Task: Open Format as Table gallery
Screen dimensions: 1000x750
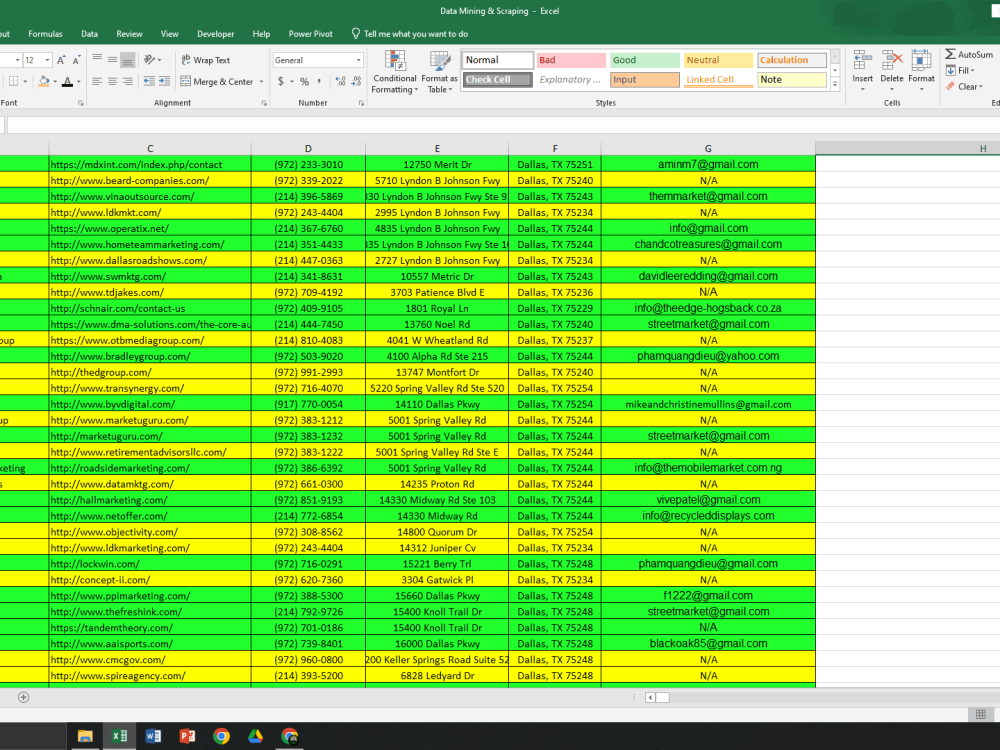Action: pos(439,72)
